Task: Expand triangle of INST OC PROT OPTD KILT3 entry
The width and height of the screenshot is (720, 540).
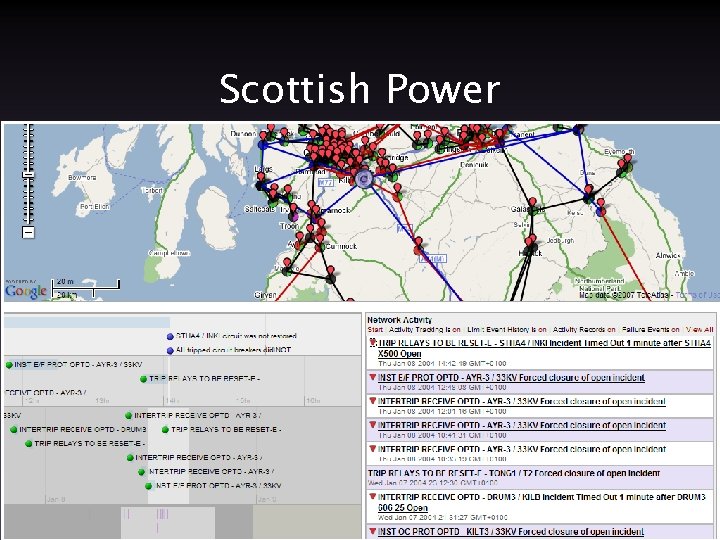Action: [x=373, y=531]
